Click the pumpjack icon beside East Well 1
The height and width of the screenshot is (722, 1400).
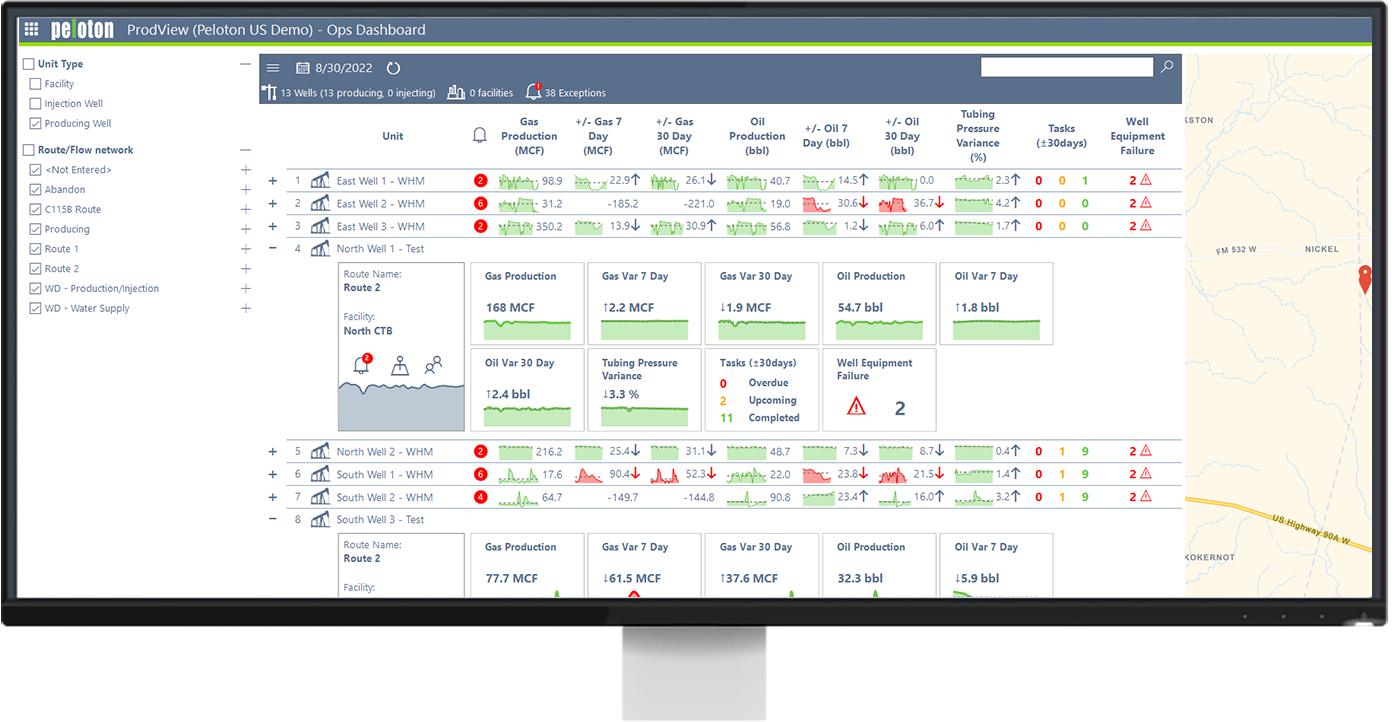[x=320, y=180]
